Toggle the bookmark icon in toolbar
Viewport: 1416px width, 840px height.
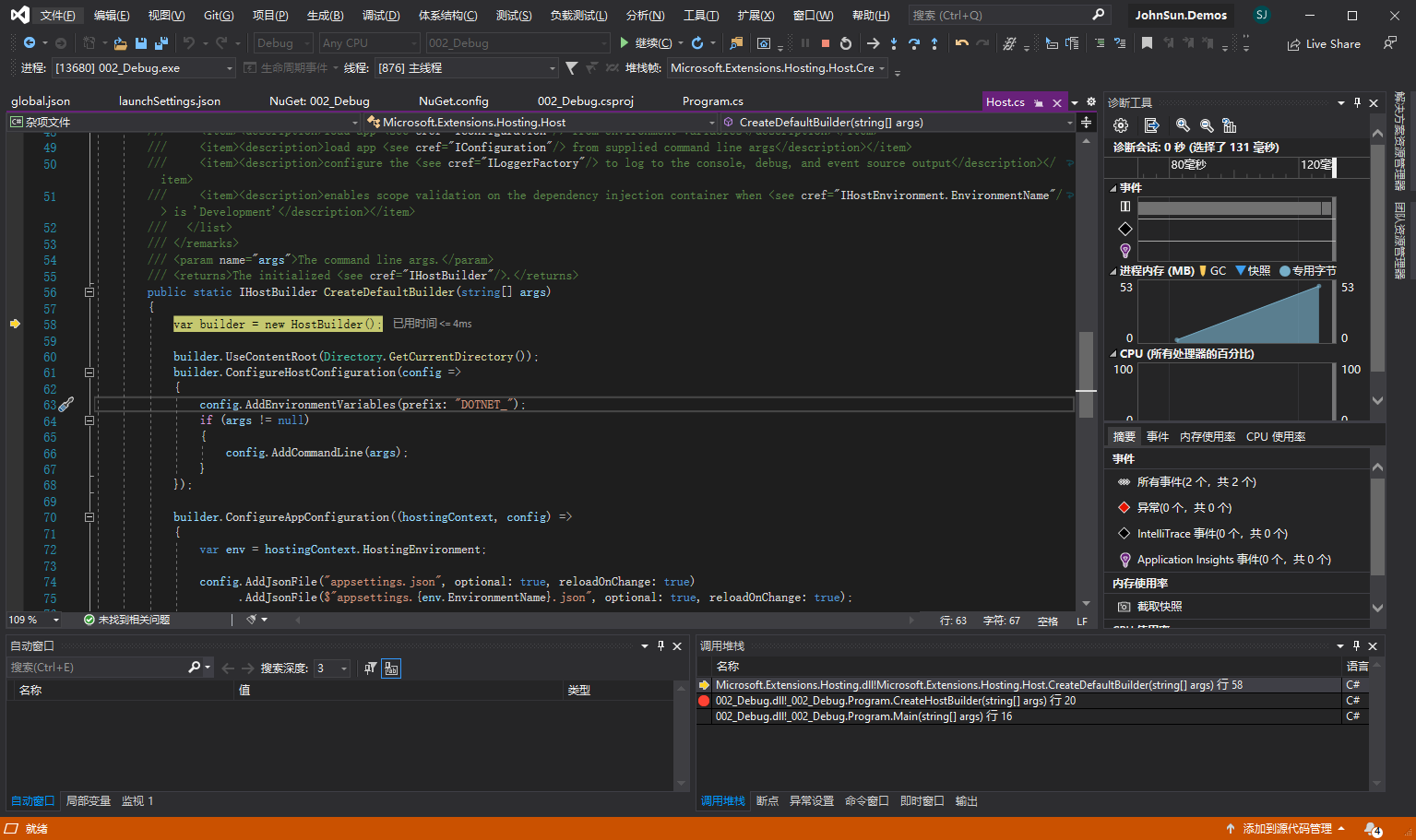pyautogui.click(x=1147, y=43)
